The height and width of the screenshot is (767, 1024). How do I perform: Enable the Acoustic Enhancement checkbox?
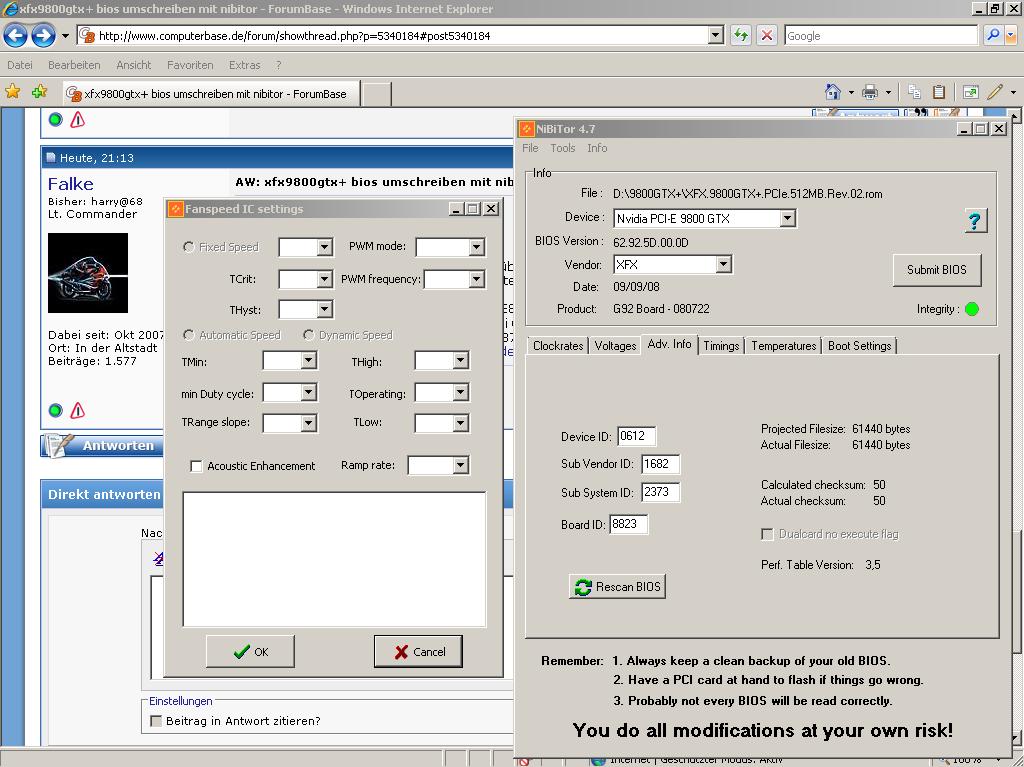point(196,466)
